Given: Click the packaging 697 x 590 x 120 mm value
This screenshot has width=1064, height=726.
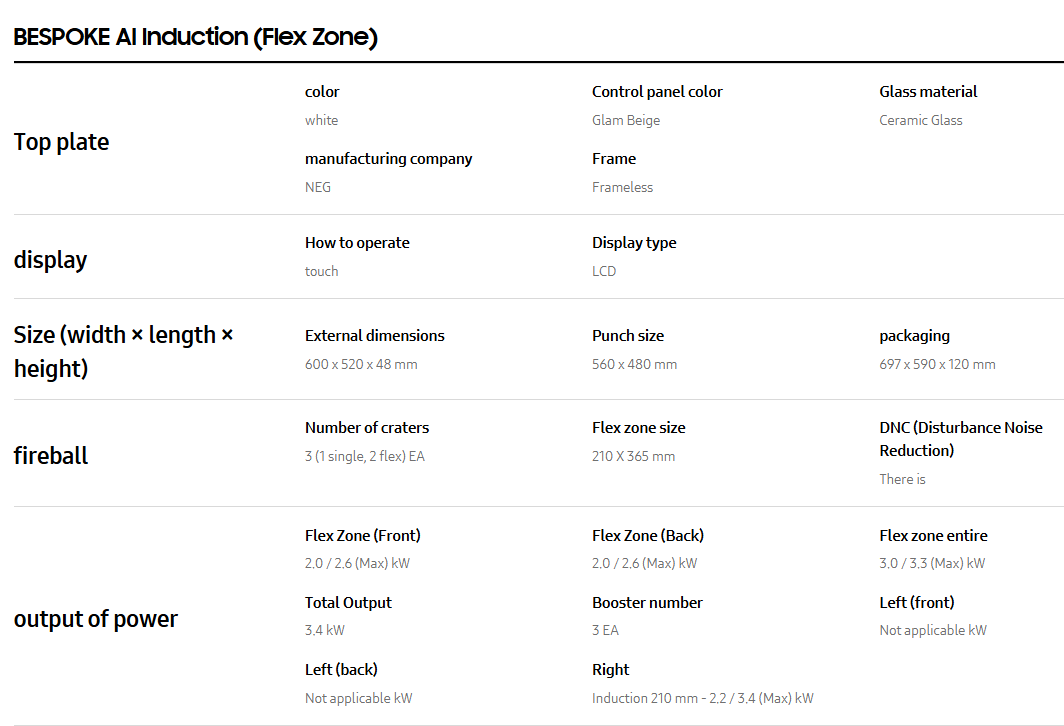Looking at the screenshot, I should 937,364.
